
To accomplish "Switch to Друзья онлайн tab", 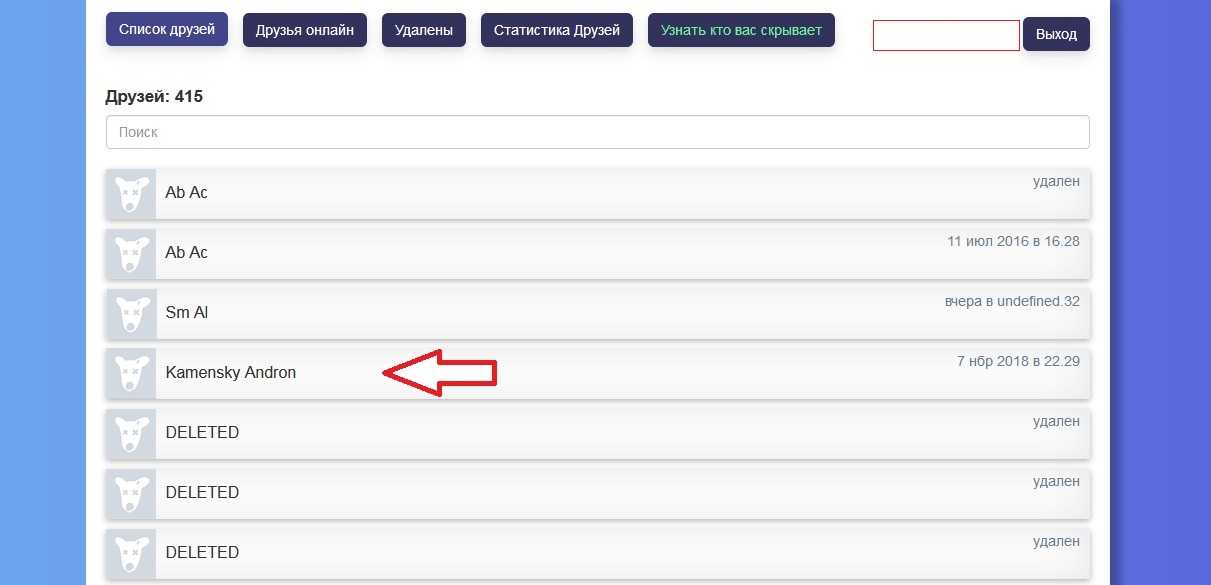I will pyautogui.click(x=305, y=30).
